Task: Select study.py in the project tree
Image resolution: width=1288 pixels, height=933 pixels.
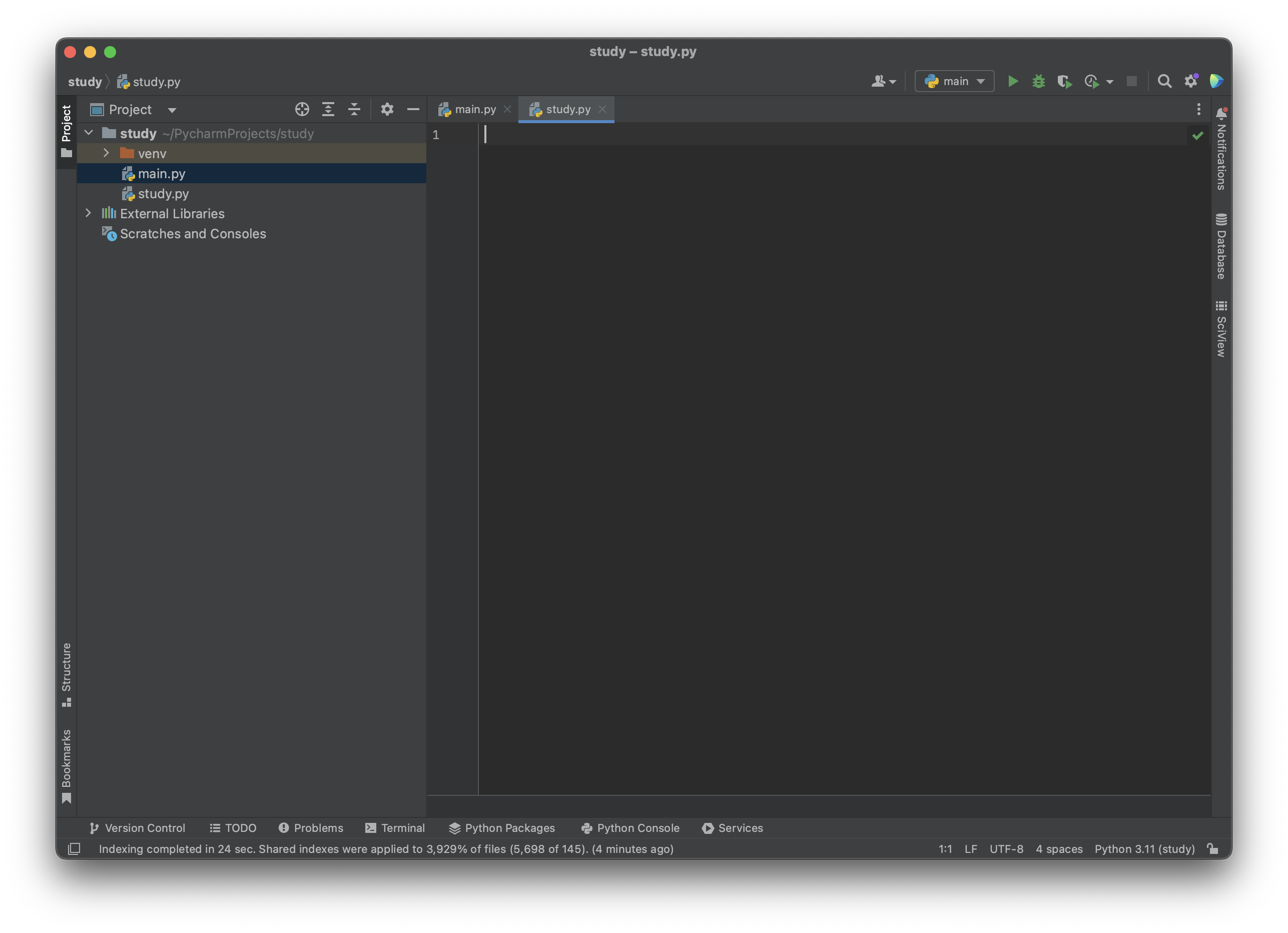Action: pos(163,194)
